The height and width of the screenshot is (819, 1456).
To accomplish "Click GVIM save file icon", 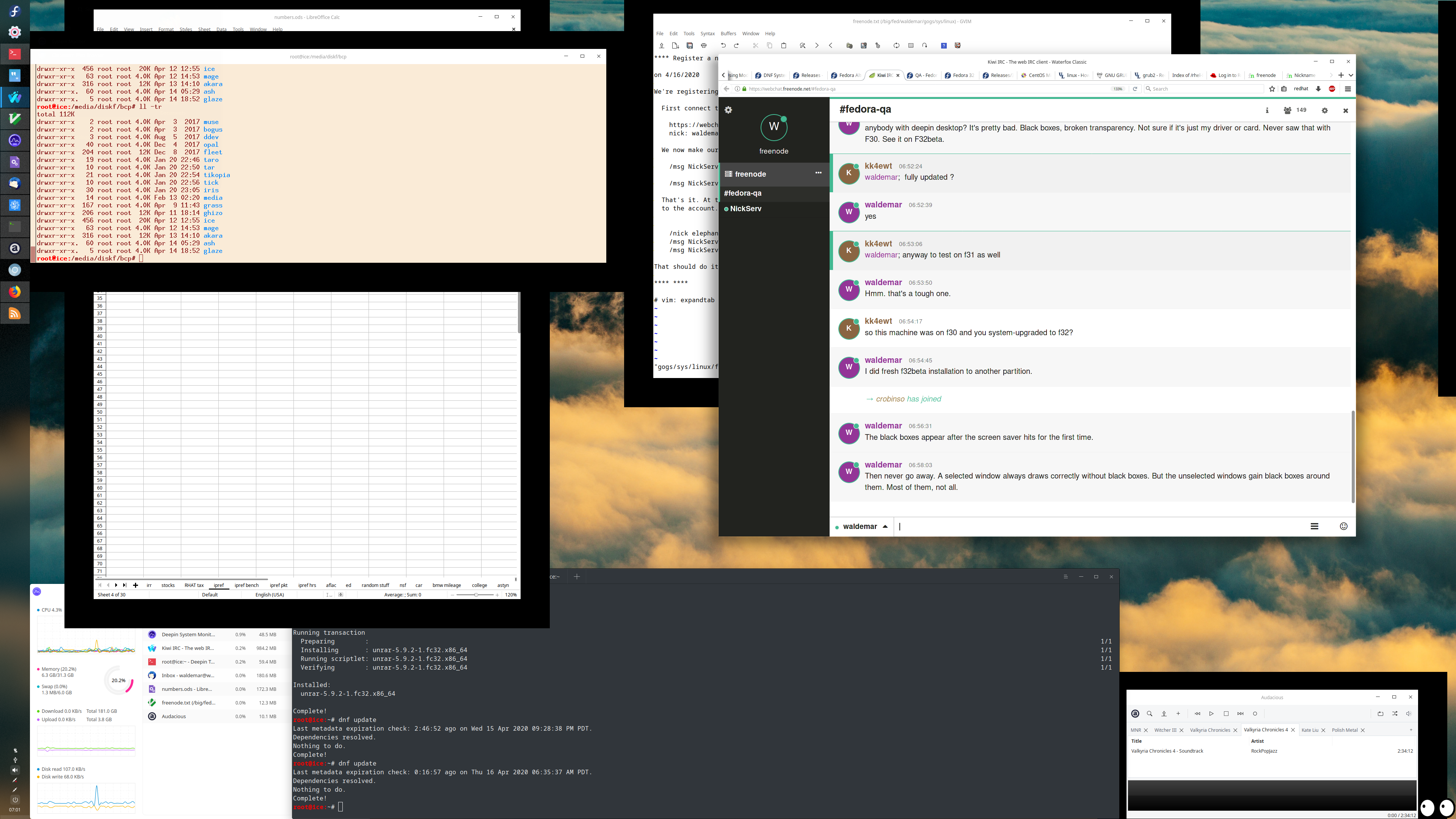I will point(690,45).
